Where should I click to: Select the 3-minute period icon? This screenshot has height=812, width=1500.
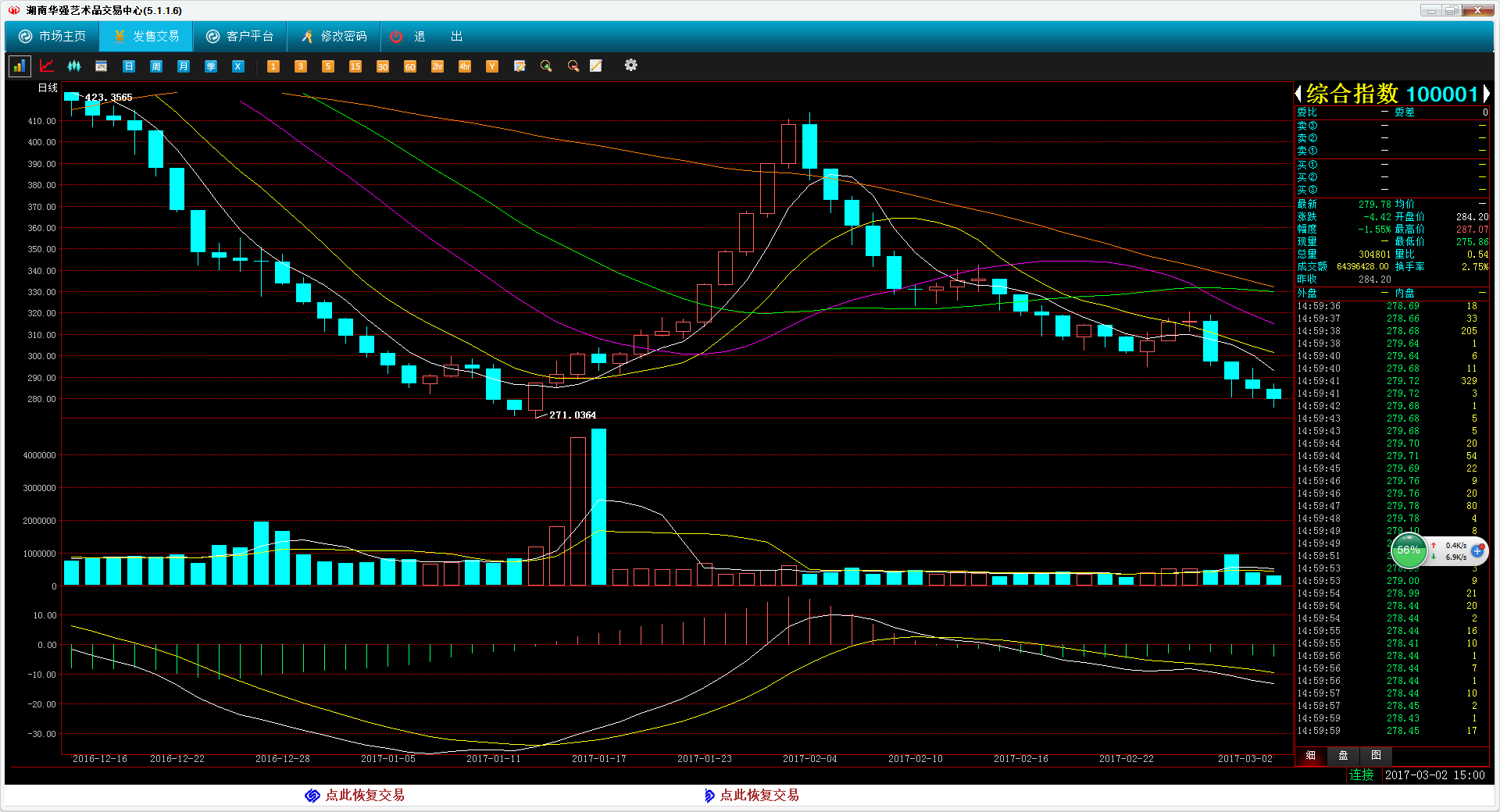[x=301, y=66]
